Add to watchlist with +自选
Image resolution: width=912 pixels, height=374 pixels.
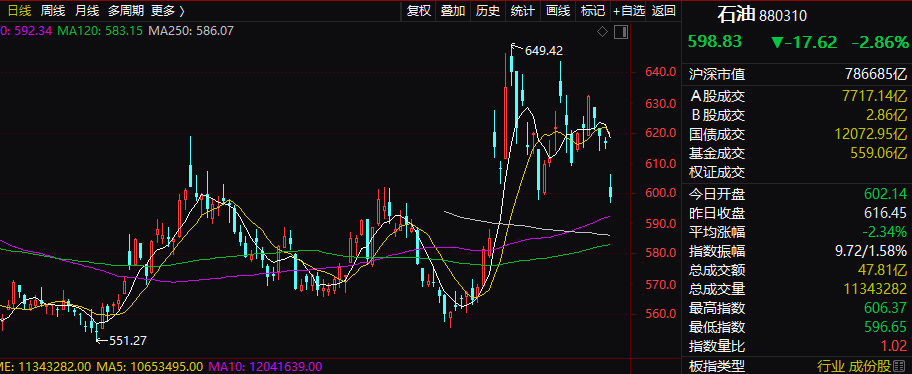click(629, 10)
